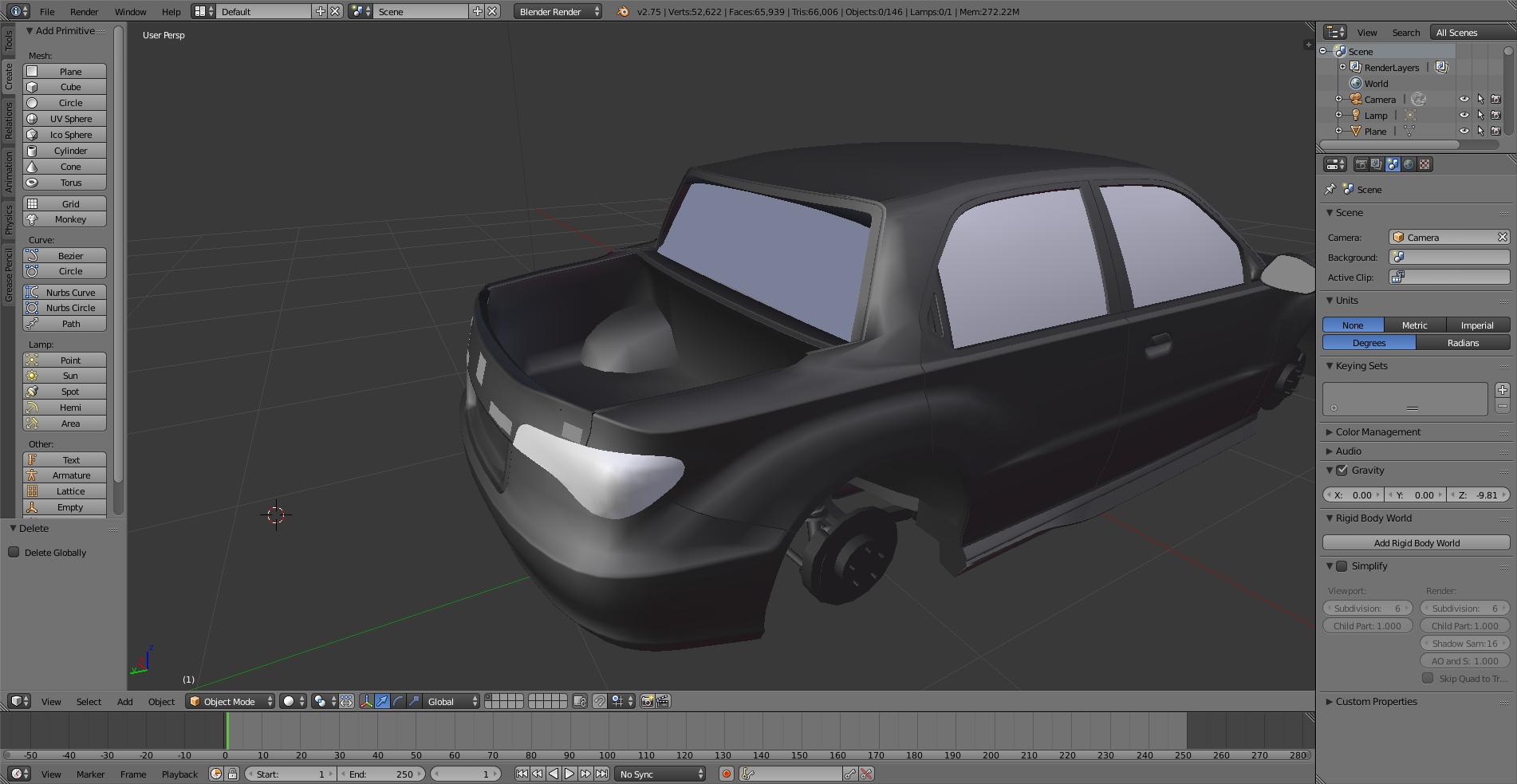Enable the Delete Globally checkbox
Screen dimensions: 1517x784
coord(14,552)
